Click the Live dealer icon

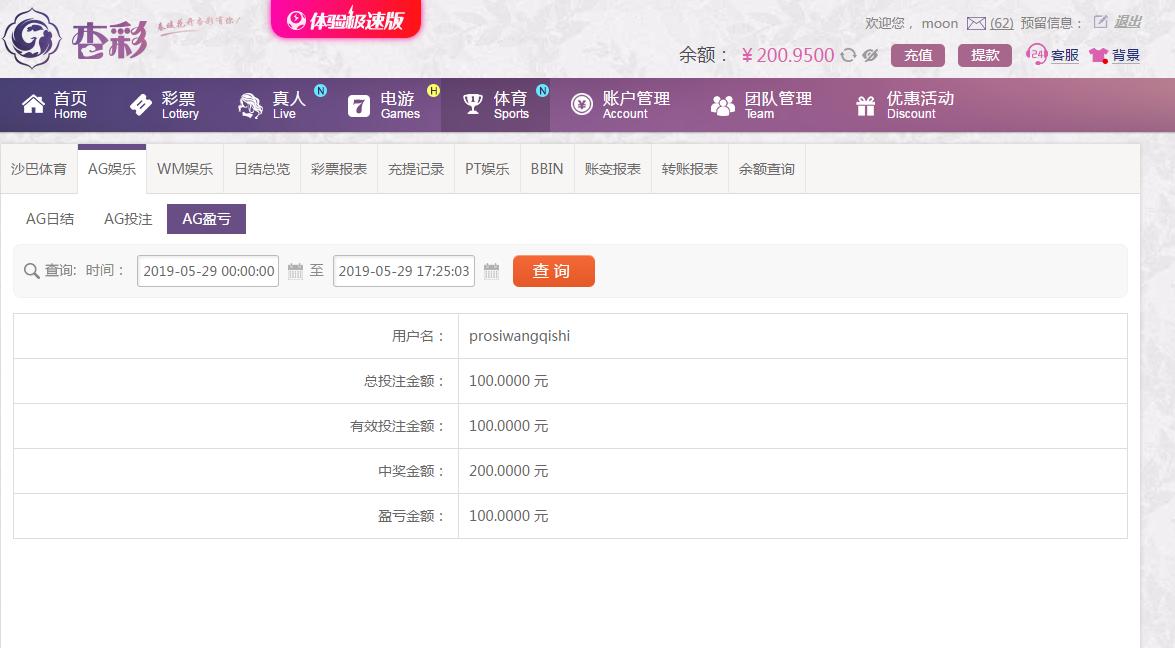[250, 105]
